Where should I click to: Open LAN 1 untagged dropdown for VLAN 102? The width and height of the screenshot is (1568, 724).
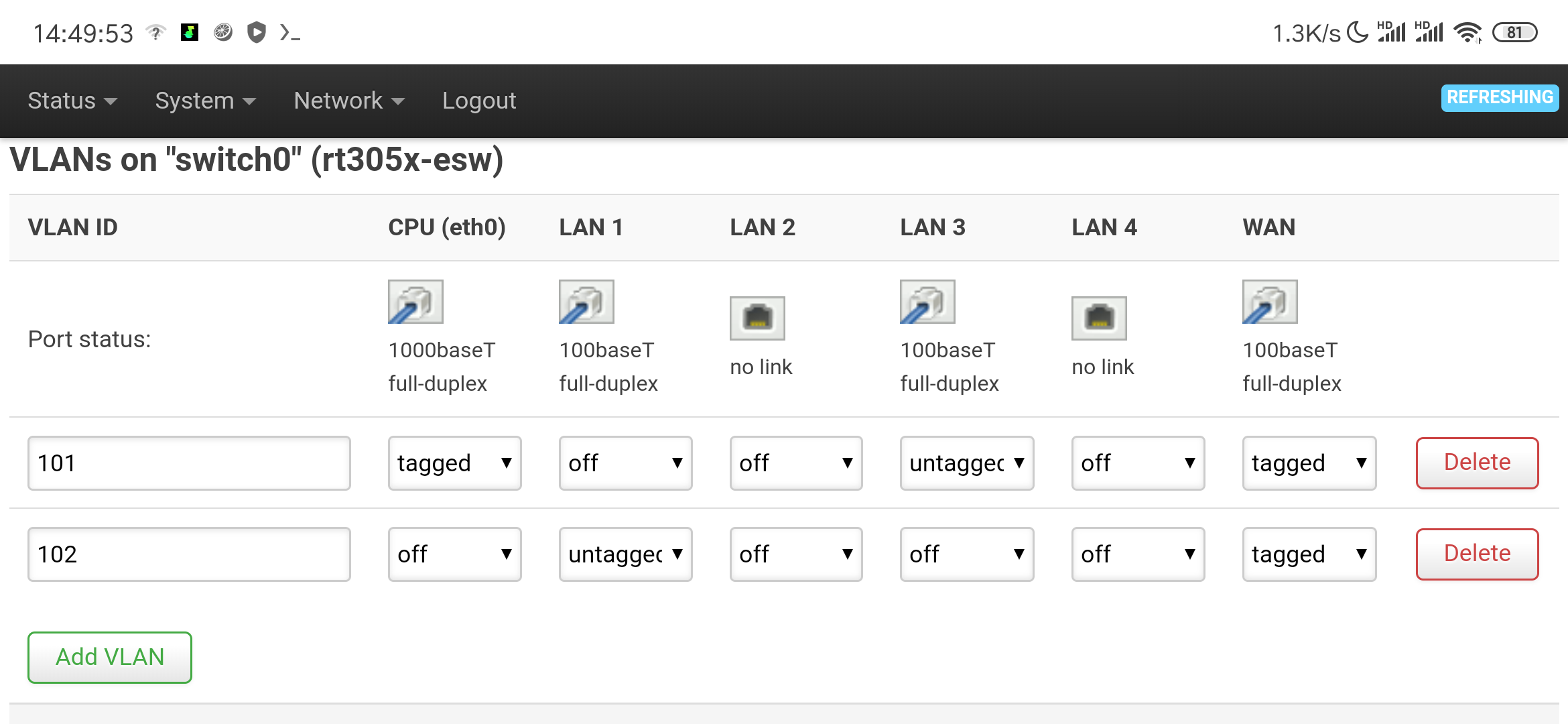[x=625, y=554]
